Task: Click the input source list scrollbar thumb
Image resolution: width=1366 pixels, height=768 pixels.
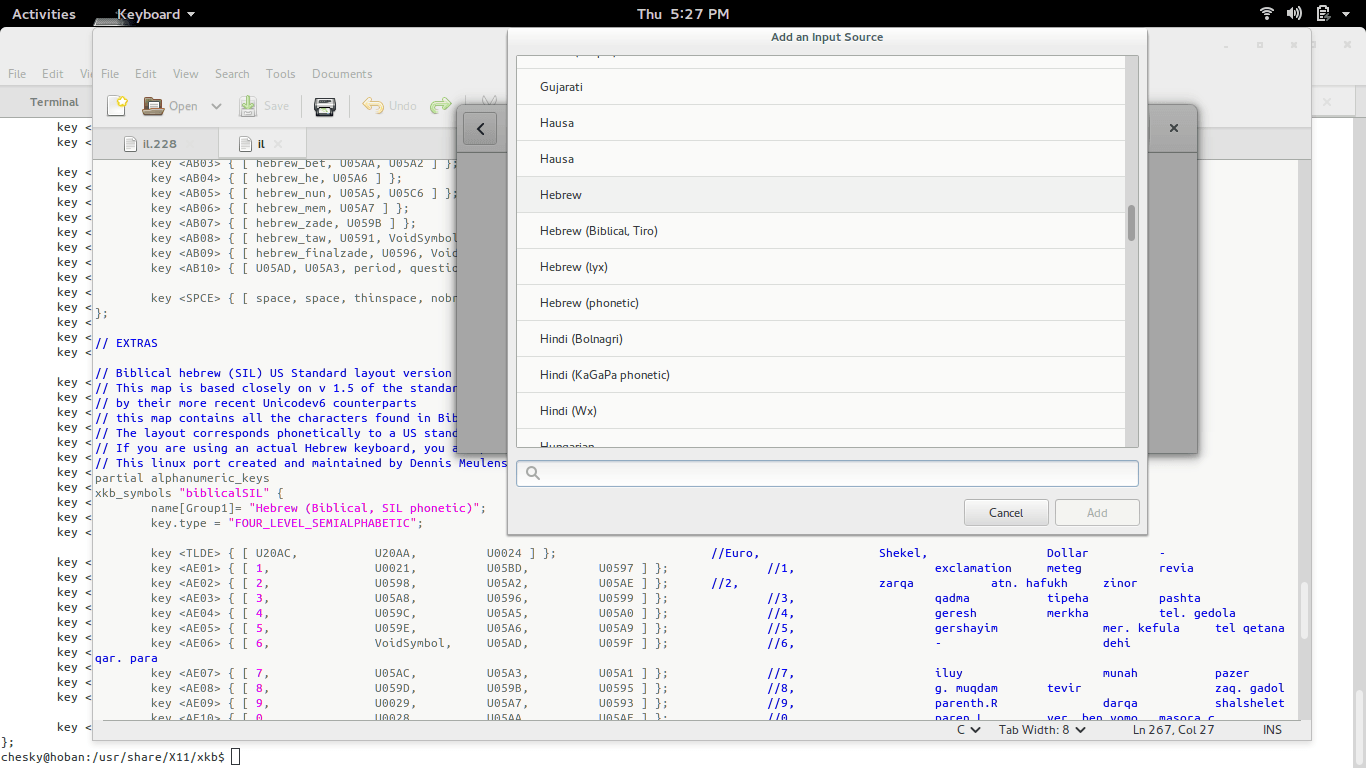Action: [1132, 223]
